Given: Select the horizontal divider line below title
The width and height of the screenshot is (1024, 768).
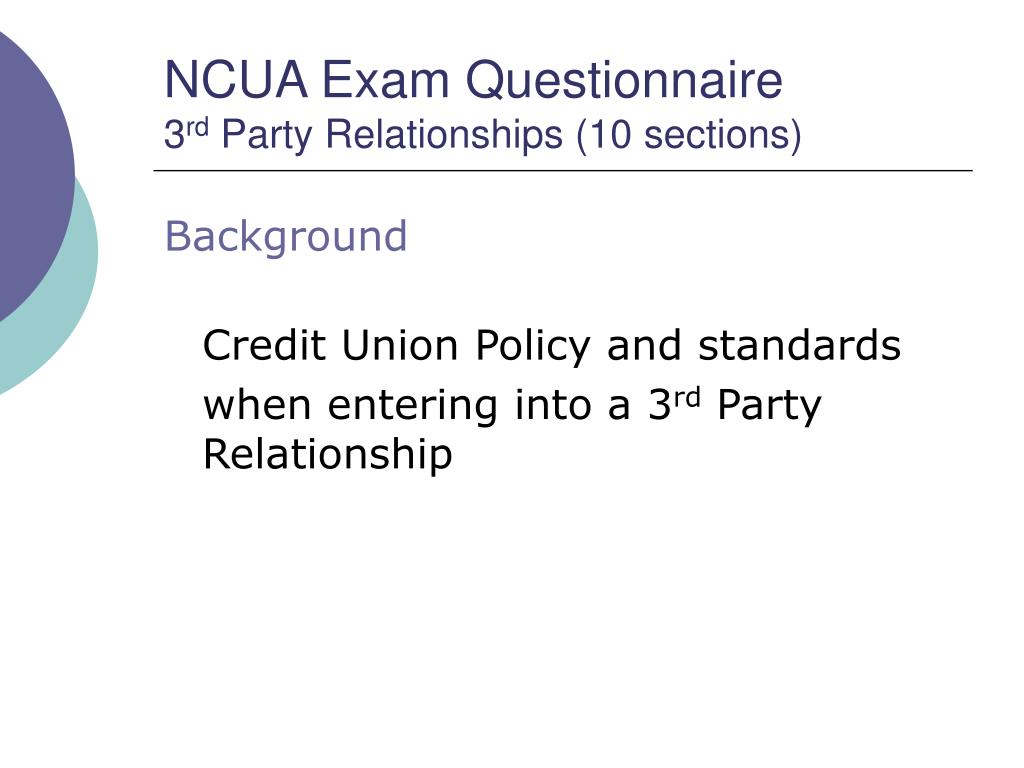Looking at the screenshot, I should pyautogui.click(x=563, y=170).
